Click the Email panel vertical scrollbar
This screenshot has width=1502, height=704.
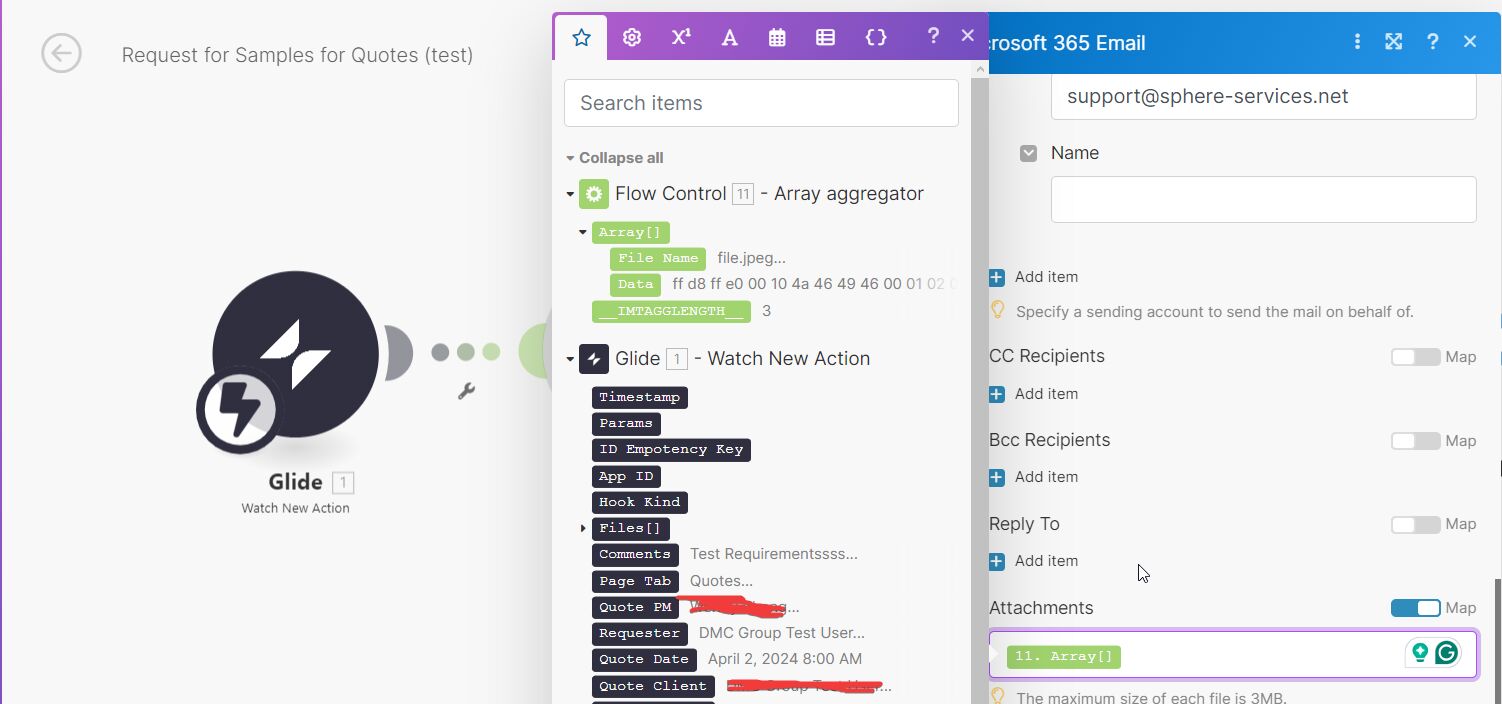coord(1497,640)
